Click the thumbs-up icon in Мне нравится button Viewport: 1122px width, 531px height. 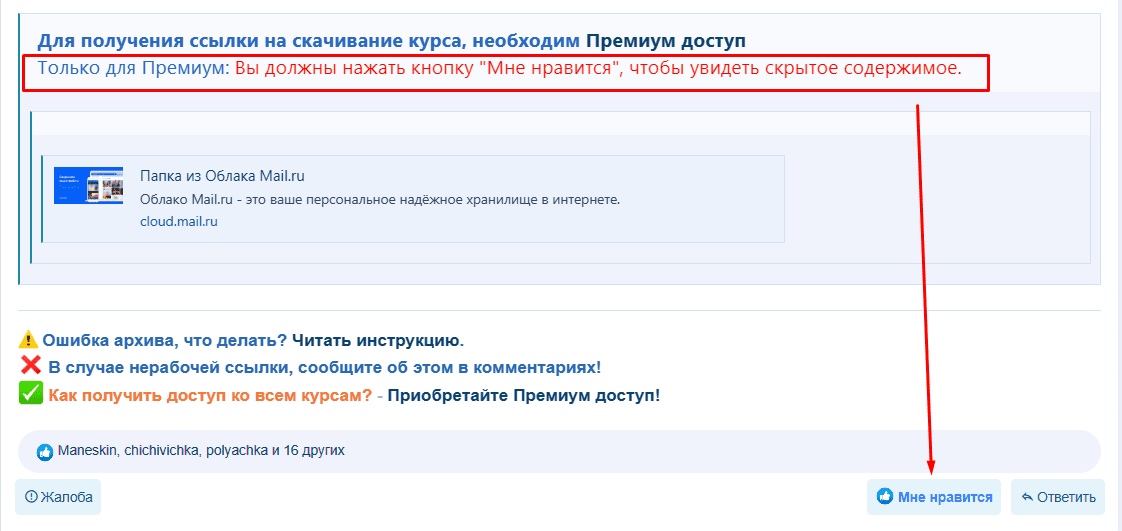pyautogui.click(x=884, y=497)
